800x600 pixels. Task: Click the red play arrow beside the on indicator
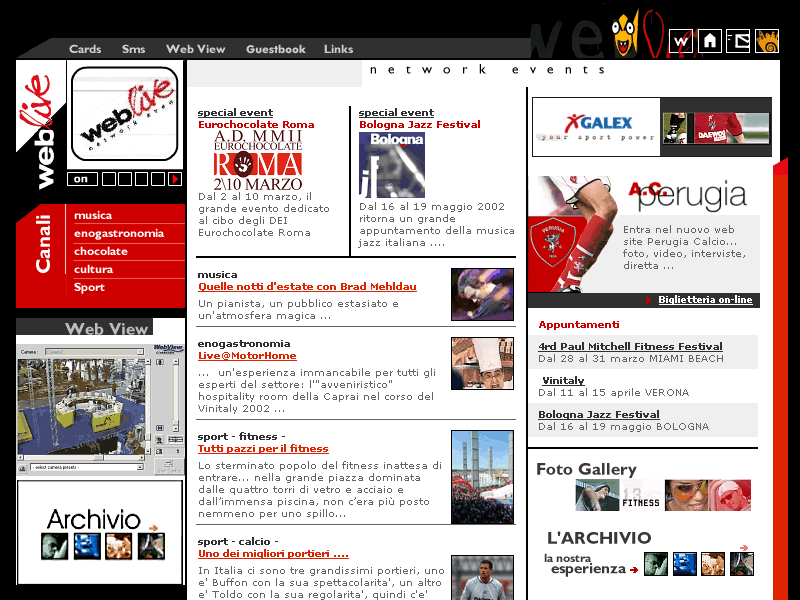175,179
